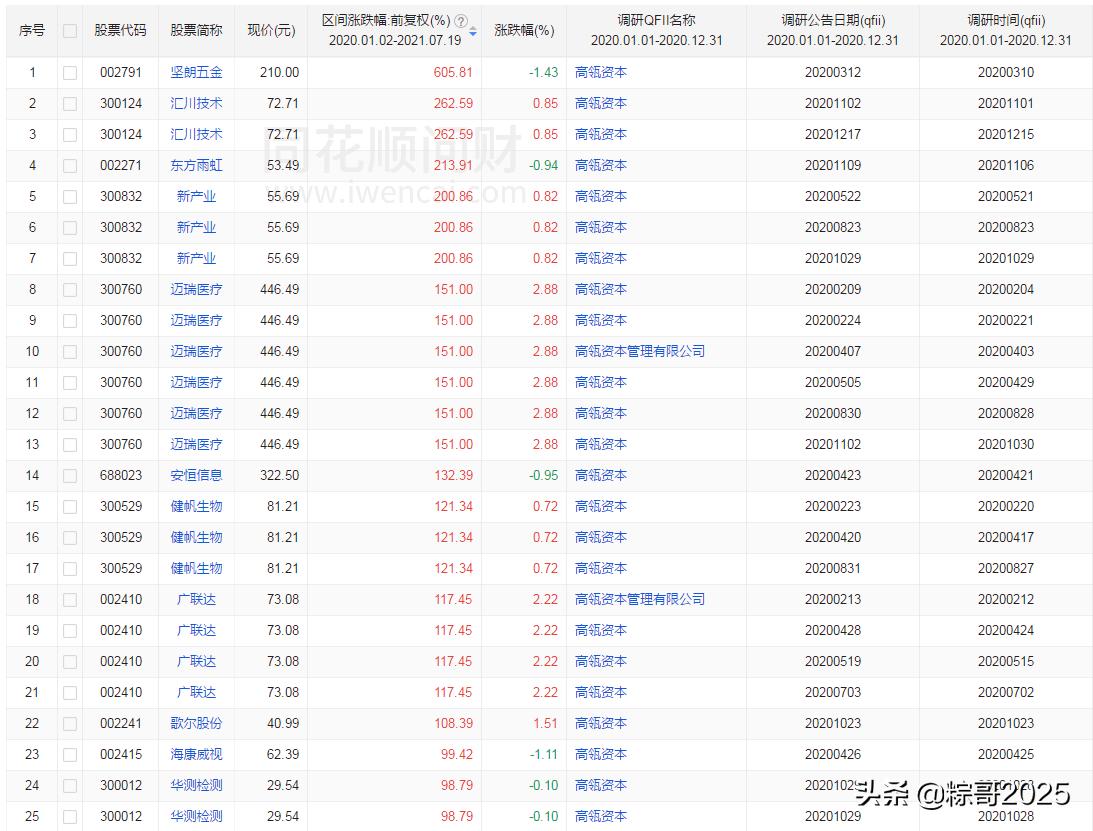The width and height of the screenshot is (1093, 831).
Task: Open the 安恒信息 stock link
Action: (196, 475)
